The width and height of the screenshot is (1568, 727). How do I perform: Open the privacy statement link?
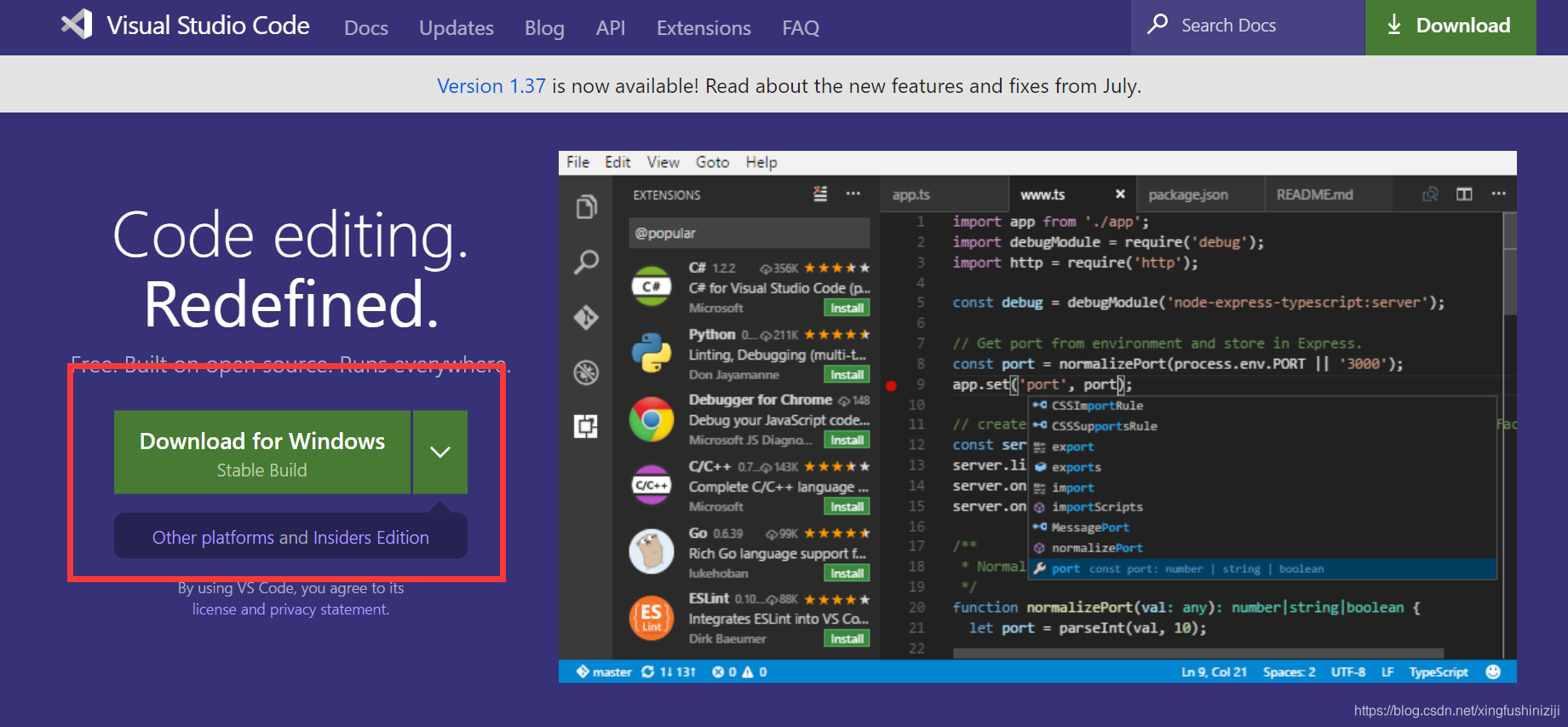click(x=329, y=609)
